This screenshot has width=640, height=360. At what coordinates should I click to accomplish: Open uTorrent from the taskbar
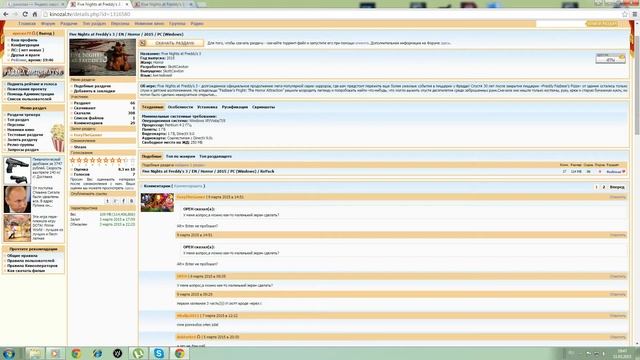pos(138,353)
